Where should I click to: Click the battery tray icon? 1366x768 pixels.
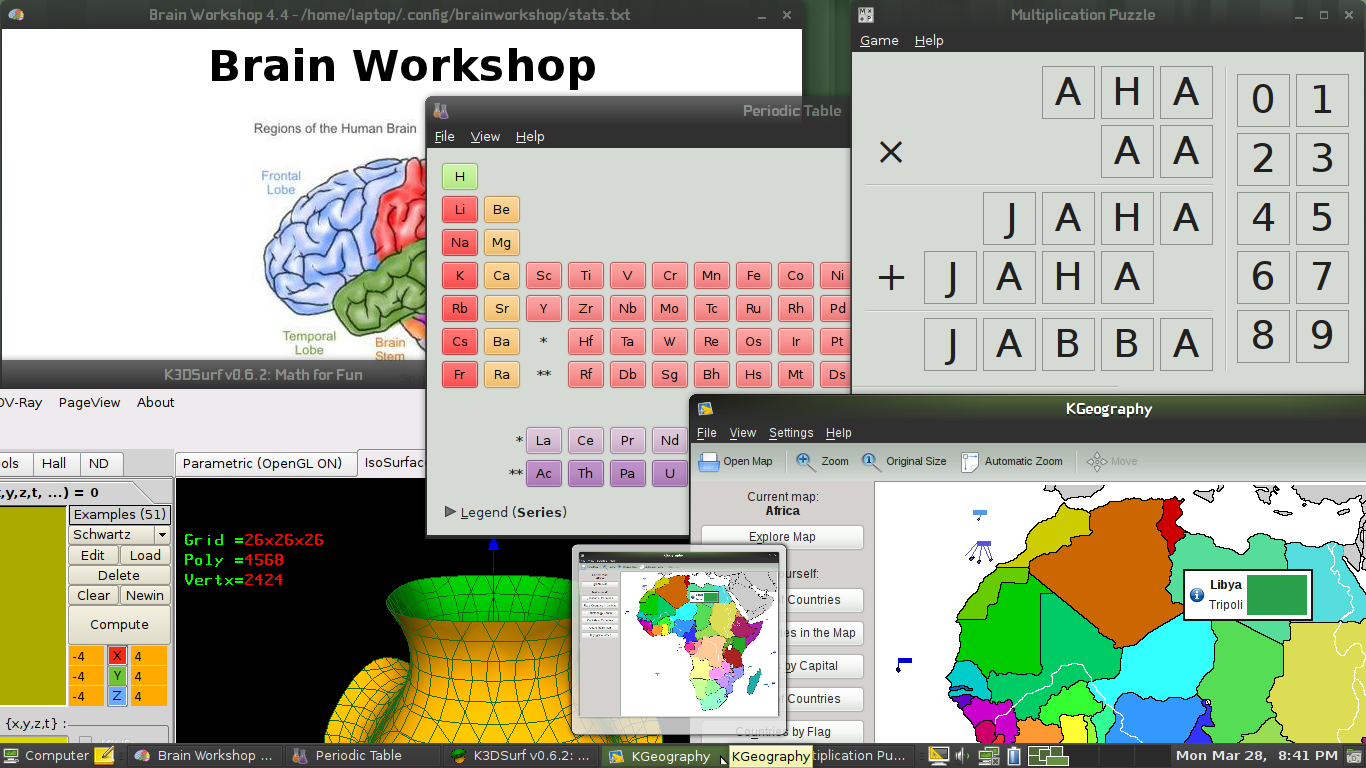[1013, 756]
